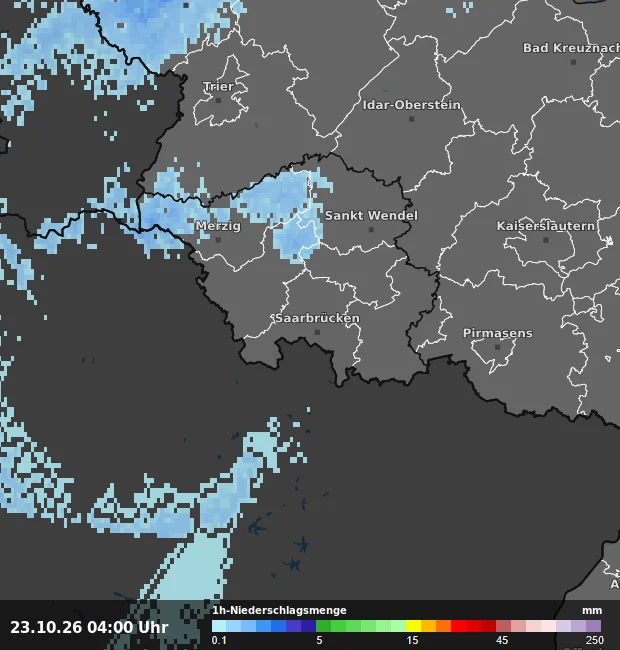Select the Bad Kreuznach map label

tap(571, 48)
